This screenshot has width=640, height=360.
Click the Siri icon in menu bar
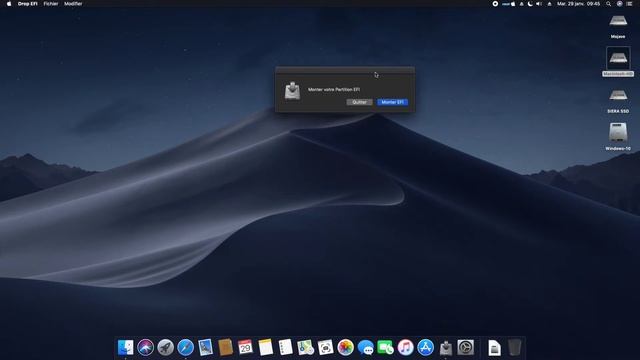(619, 4)
